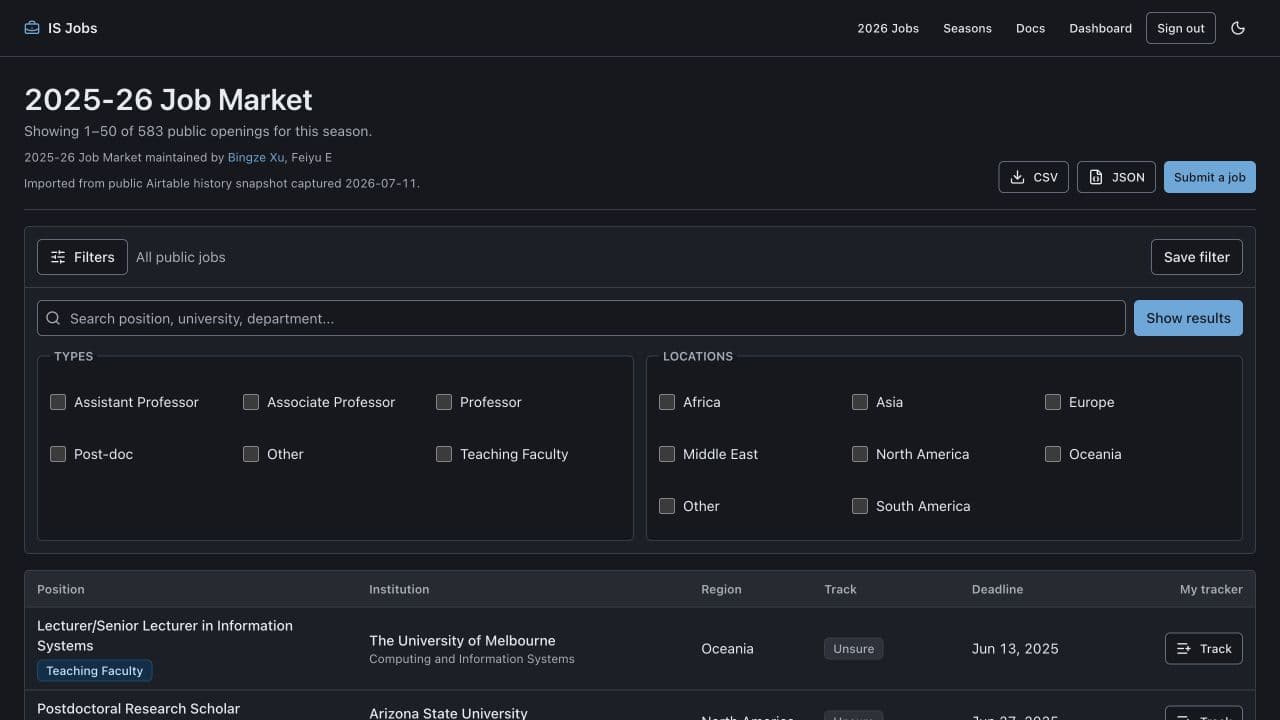The image size is (1280, 720).
Task: Click the file icon in JSON button
Action: pos(1096,177)
